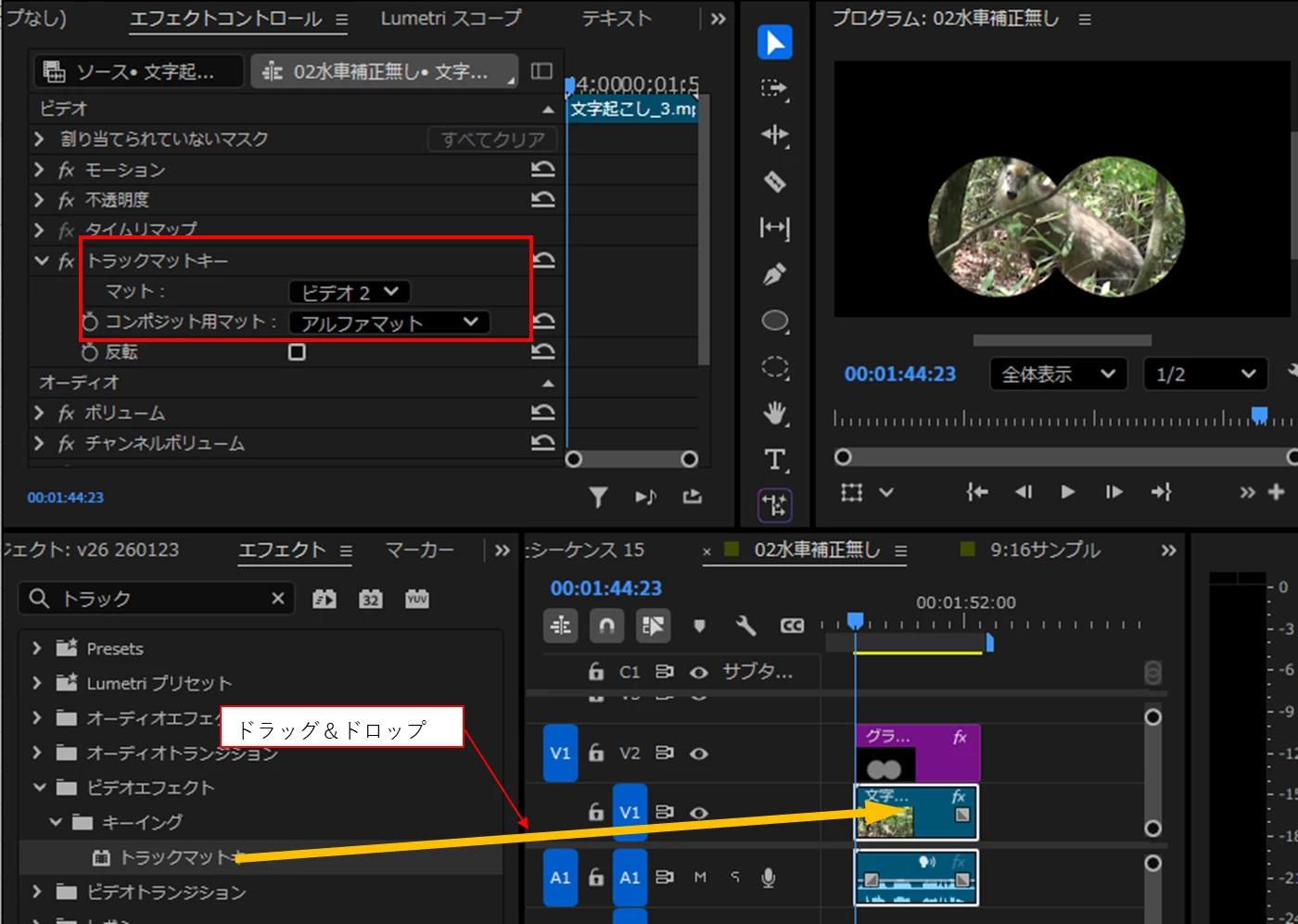Select the Track Select Forward tool

tap(774, 89)
